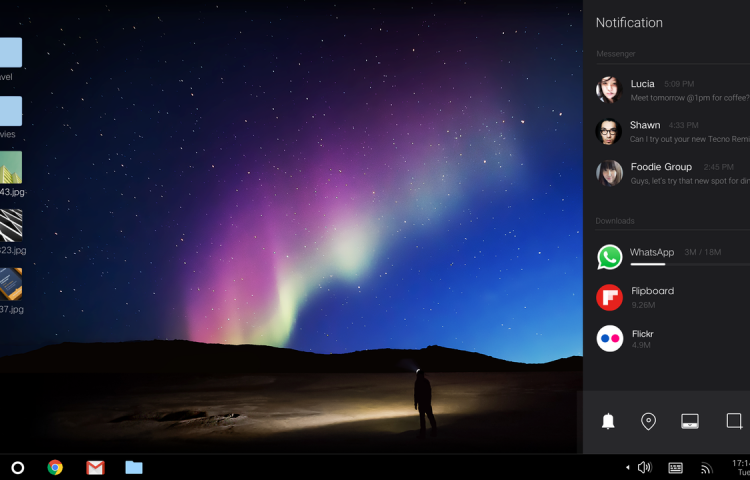Expand hidden system tray icons arrow

pos(628,467)
